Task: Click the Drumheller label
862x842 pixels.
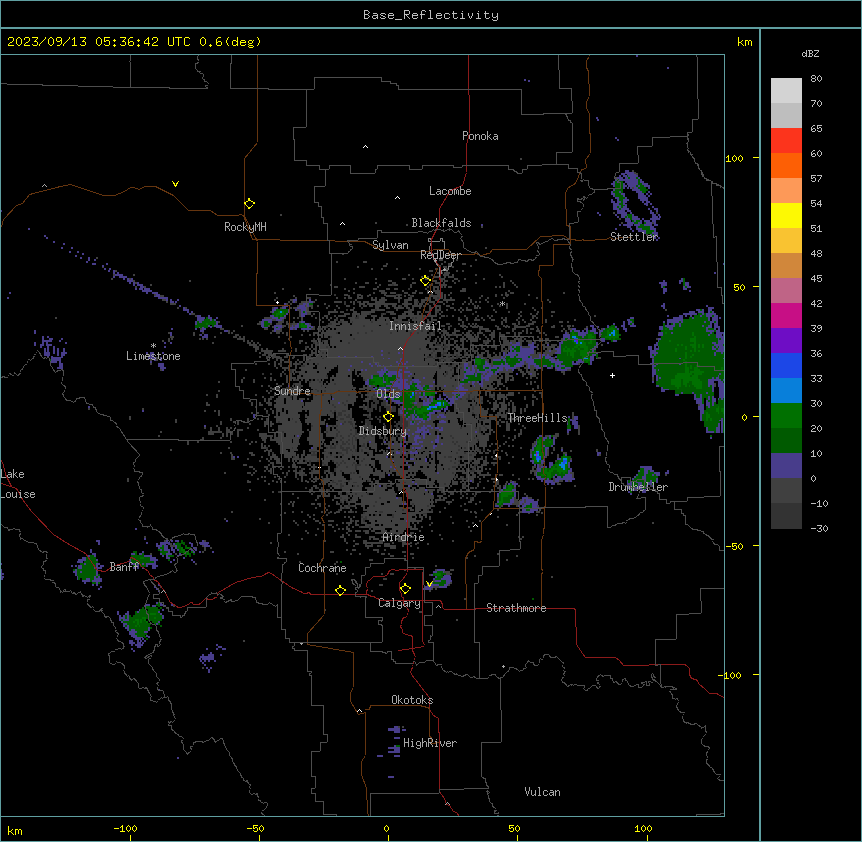Action: click(638, 487)
